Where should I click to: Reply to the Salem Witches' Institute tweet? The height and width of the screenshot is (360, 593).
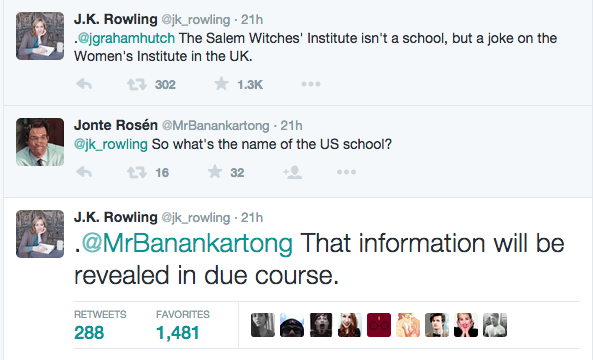84,84
